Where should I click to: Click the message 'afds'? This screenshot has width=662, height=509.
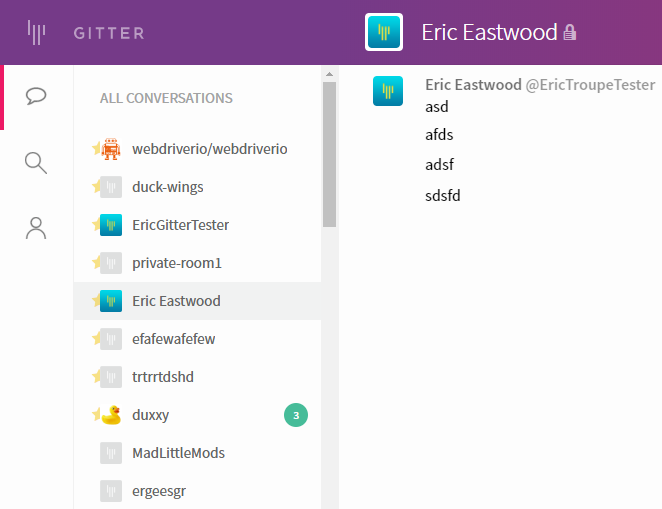point(439,135)
